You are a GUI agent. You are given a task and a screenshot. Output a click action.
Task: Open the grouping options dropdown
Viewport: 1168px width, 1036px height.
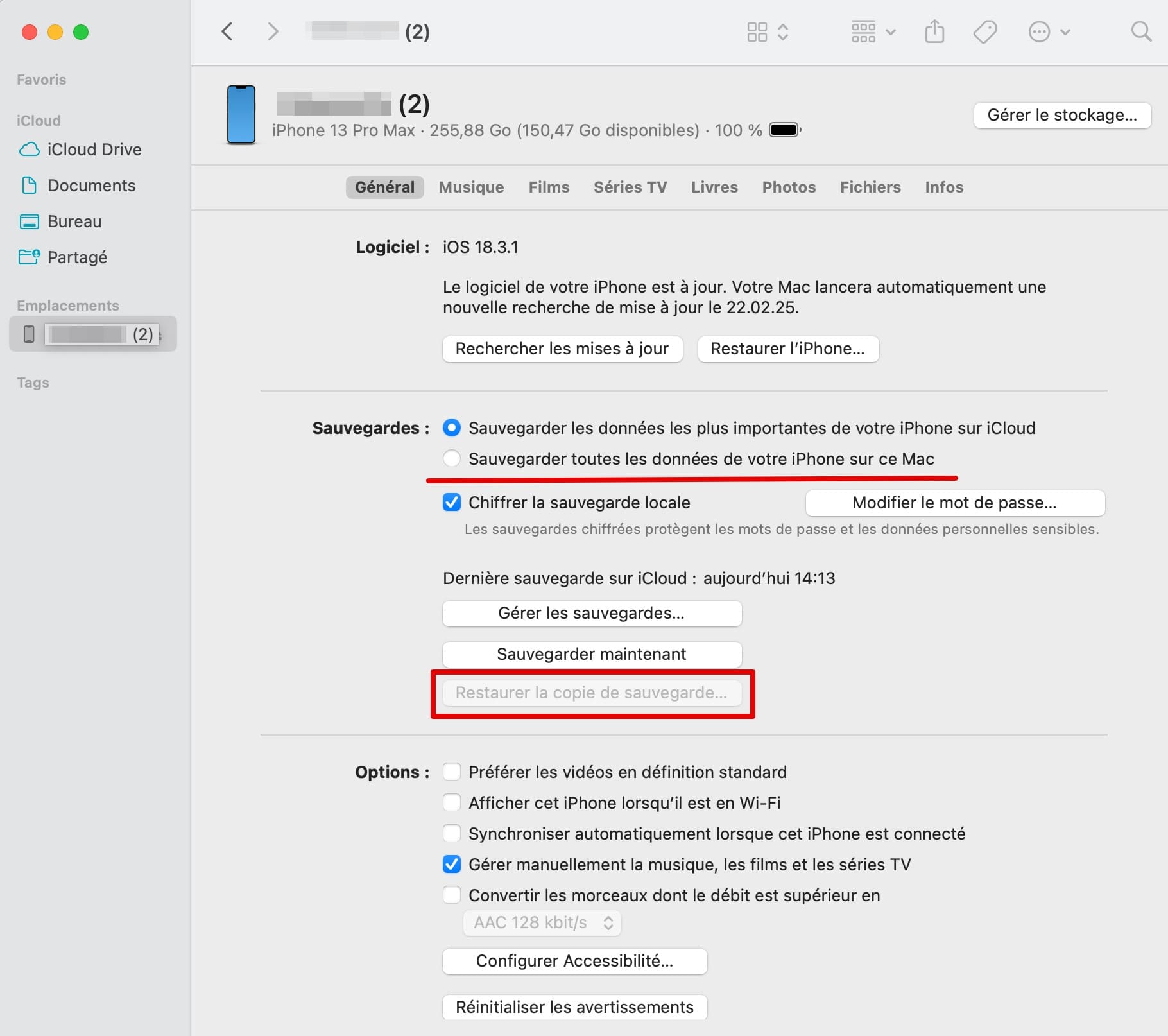[873, 31]
